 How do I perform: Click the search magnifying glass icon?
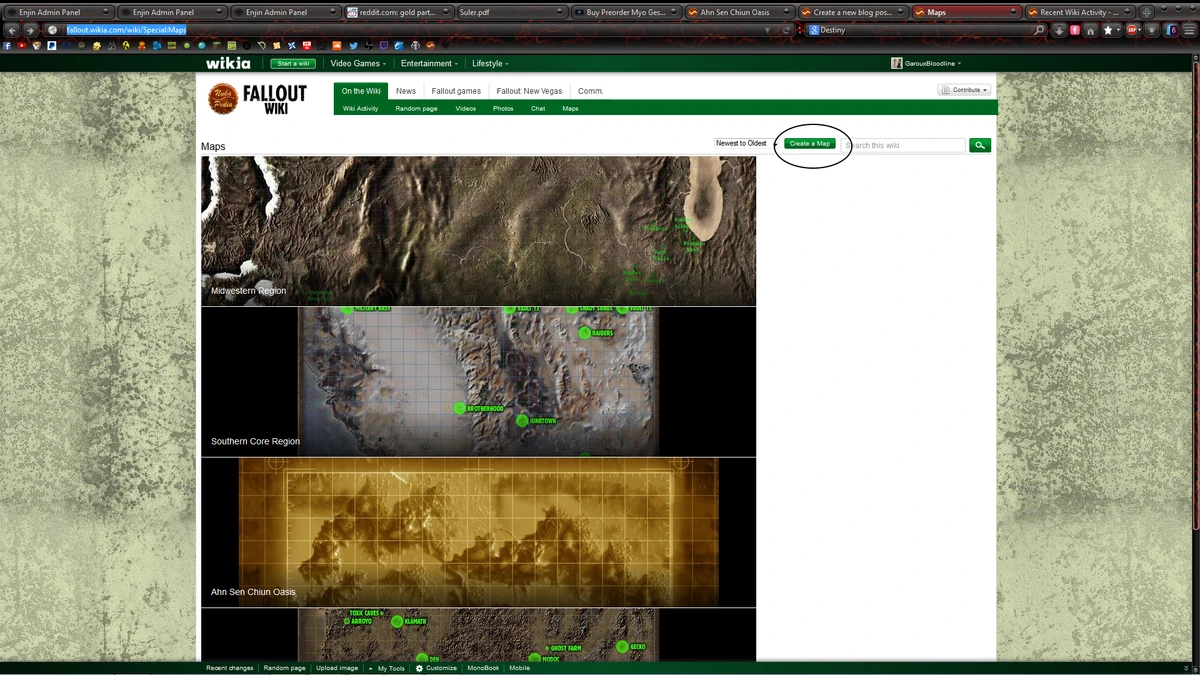click(979, 145)
